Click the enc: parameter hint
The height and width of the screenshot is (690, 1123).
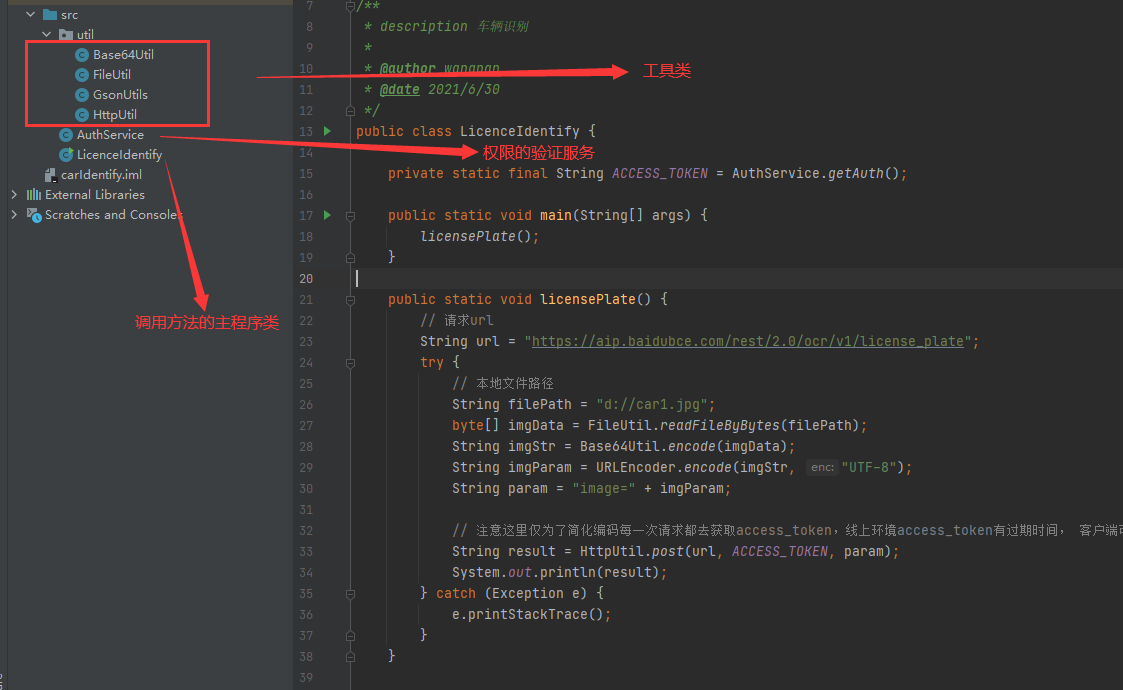pos(822,467)
